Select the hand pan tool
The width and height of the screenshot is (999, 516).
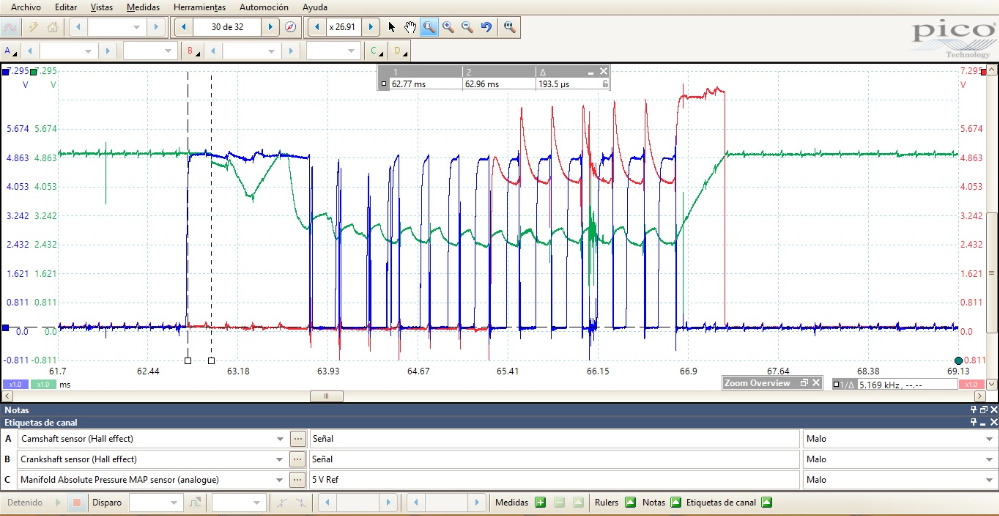tap(409, 27)
